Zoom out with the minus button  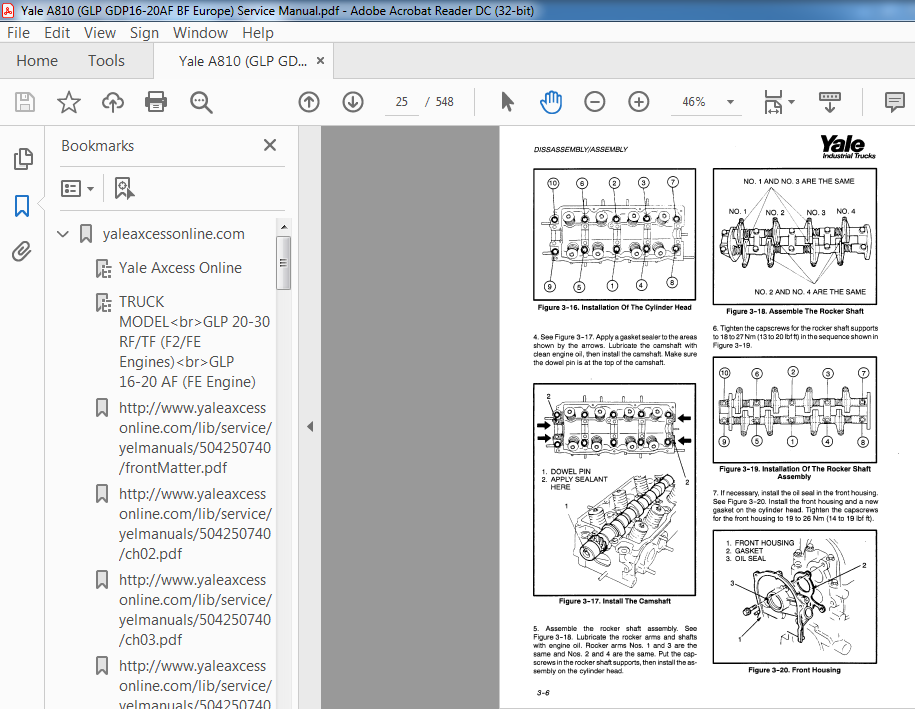(x=595, y=102)
